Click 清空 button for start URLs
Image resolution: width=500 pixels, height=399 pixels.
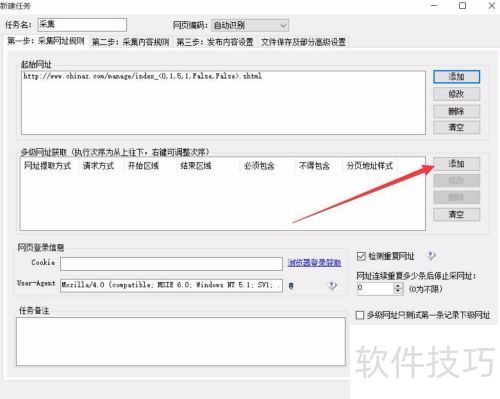click(456, 127)
